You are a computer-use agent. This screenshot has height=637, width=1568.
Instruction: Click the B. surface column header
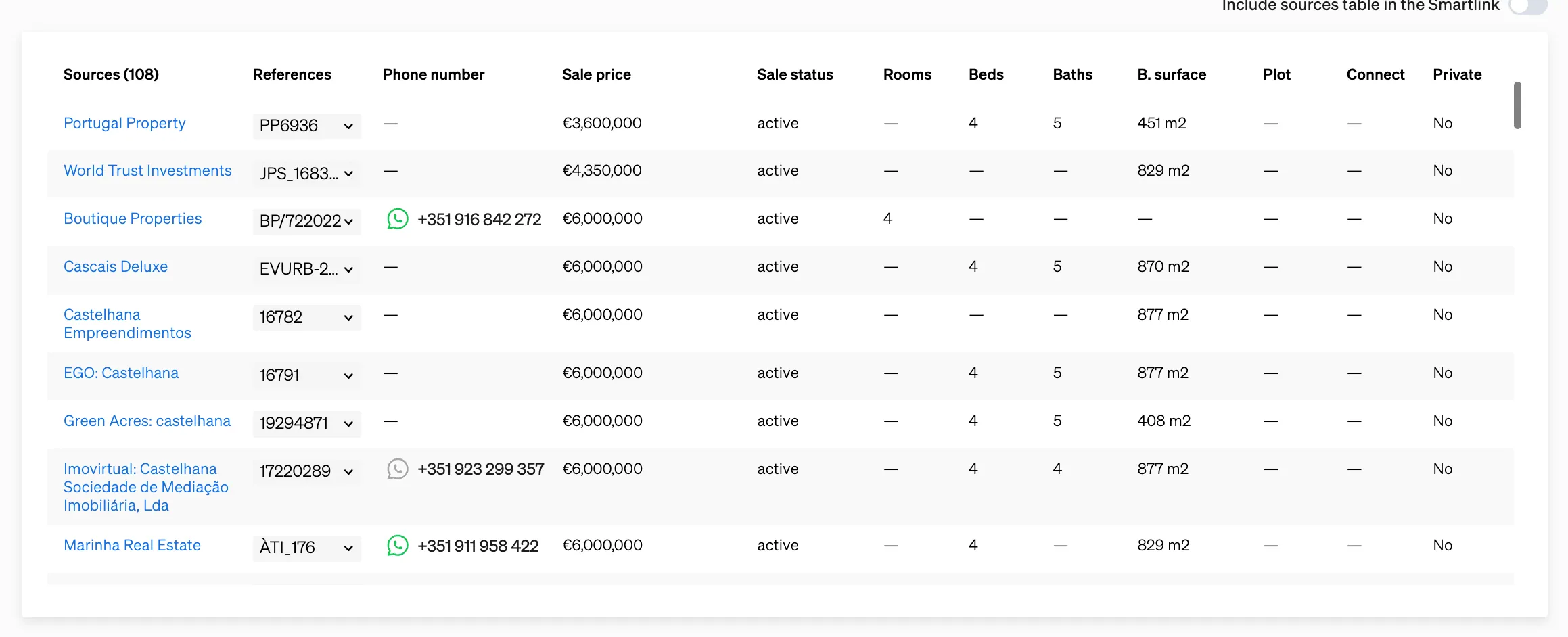point(1172,74)
